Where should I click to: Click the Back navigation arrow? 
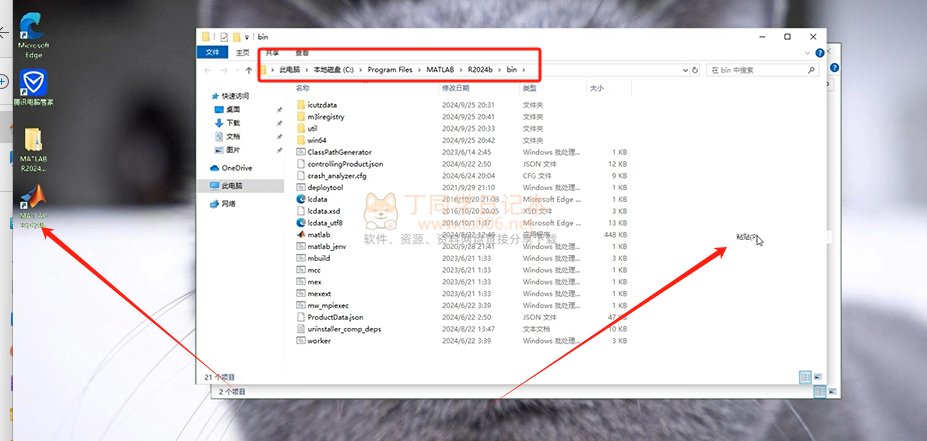pos(208,70)
